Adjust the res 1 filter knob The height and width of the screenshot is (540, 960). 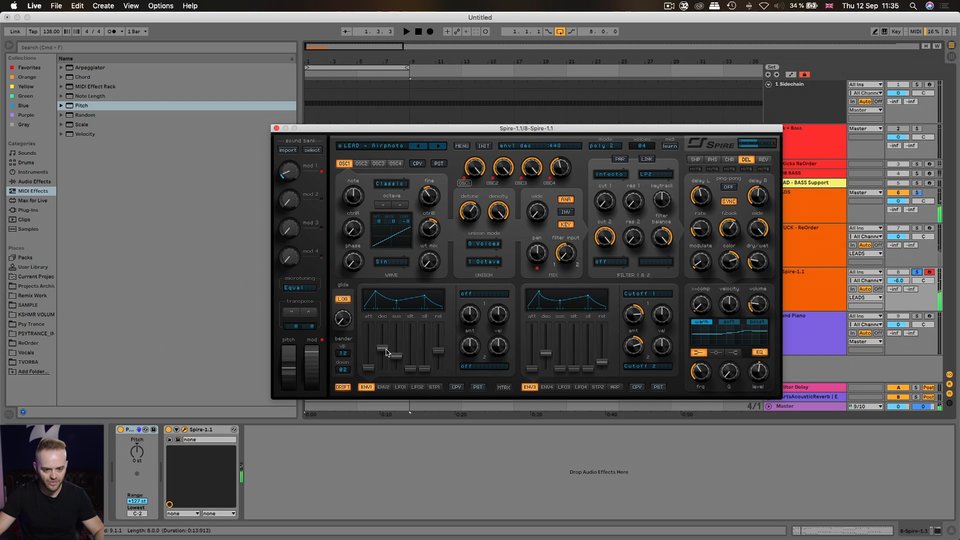click(x=633, y=200)
